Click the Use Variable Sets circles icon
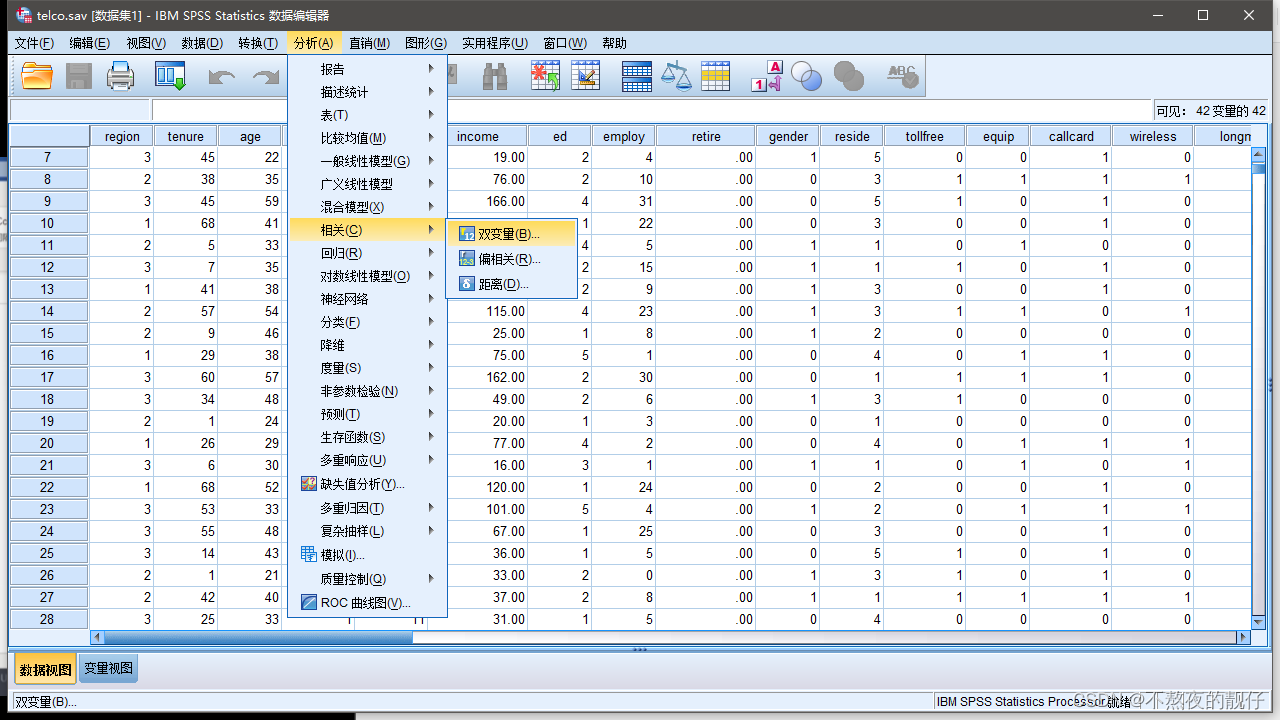Image resolution: width=1280 pixels, height=720 pixels. coord(806,76)
